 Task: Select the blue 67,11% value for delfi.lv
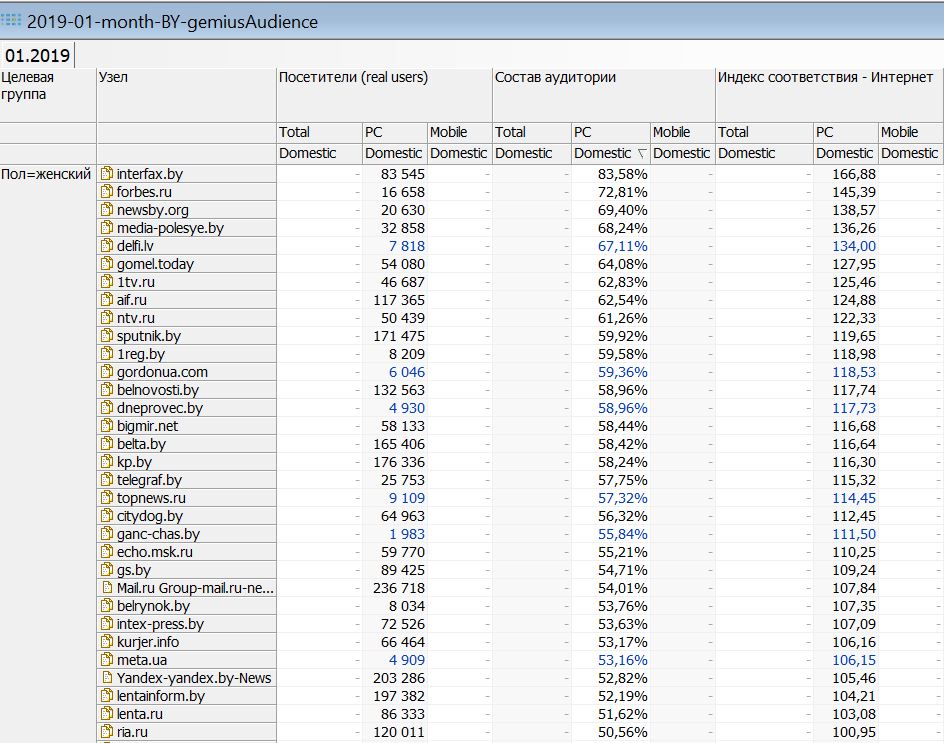pos(622,246)
